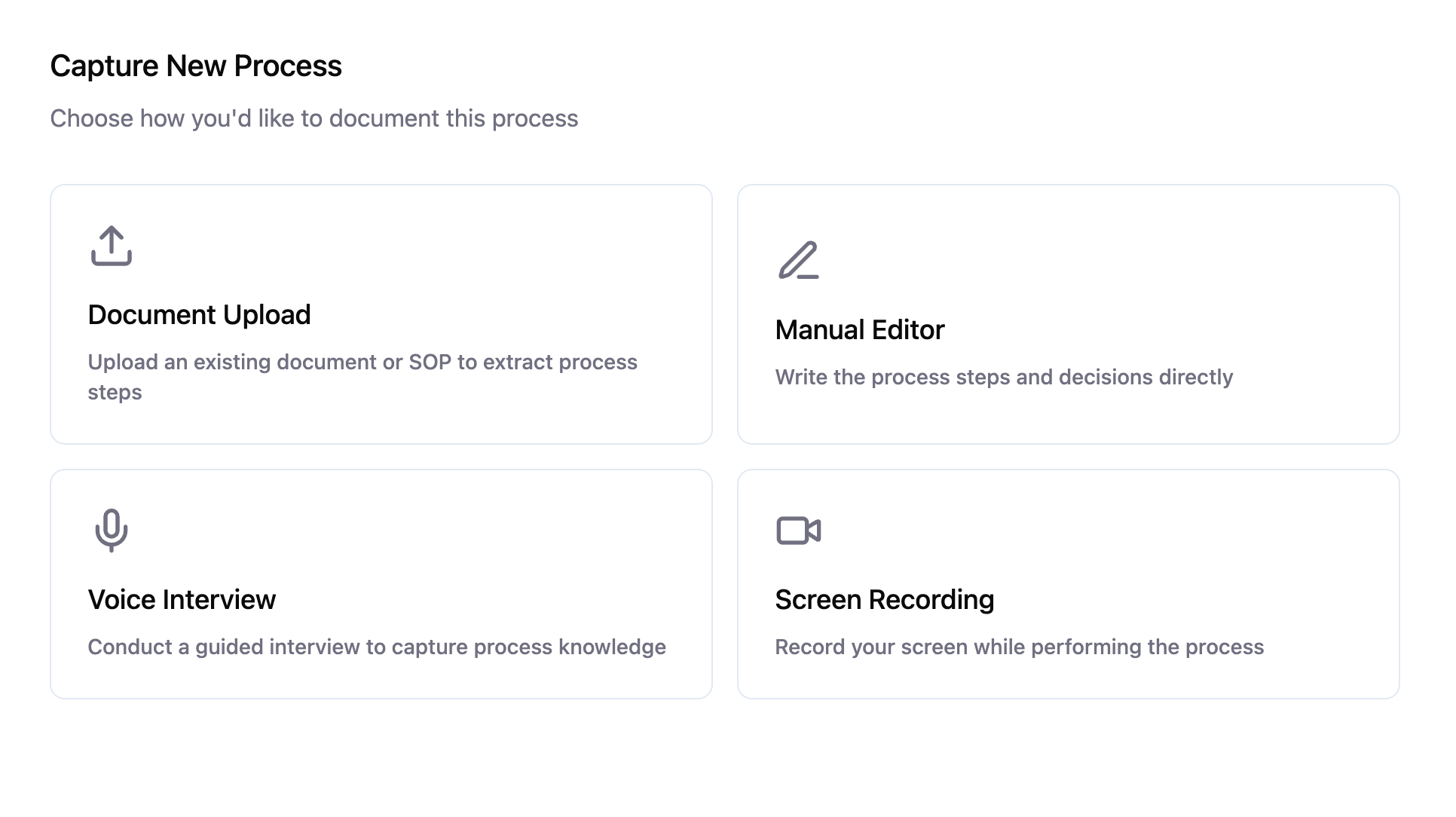
Task: Select the Voice Interview title
Action: [x=182, y=600]
